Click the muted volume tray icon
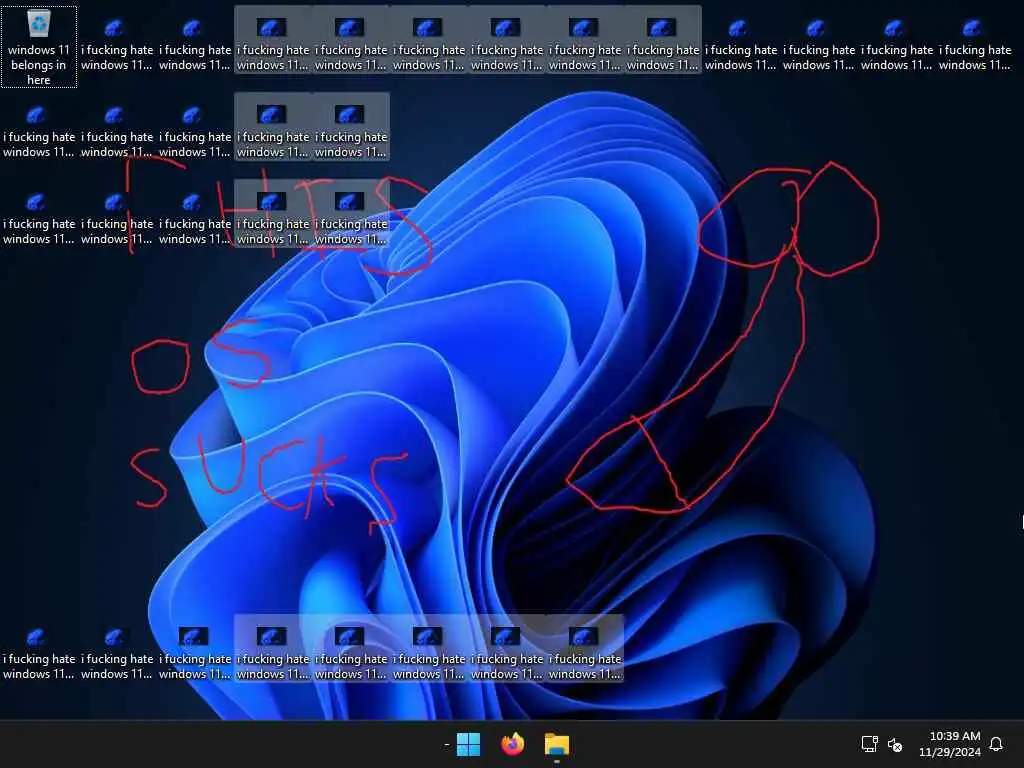Screen dimensions: 1024x768 (x=895, y=744)
